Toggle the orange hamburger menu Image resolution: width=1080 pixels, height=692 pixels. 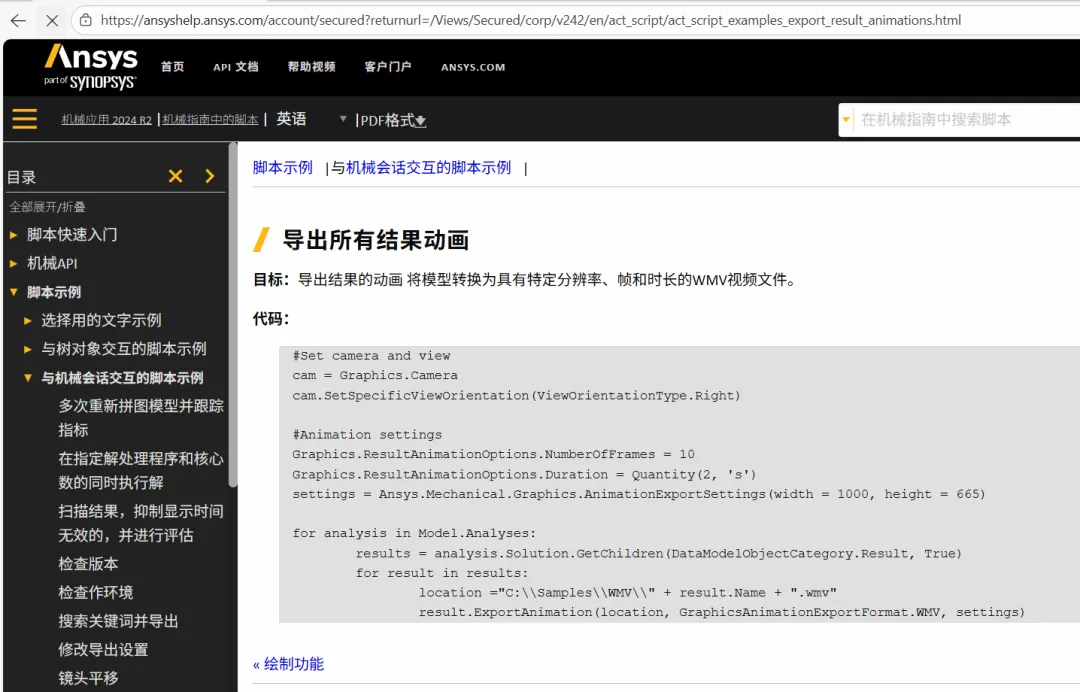[25, 119]
